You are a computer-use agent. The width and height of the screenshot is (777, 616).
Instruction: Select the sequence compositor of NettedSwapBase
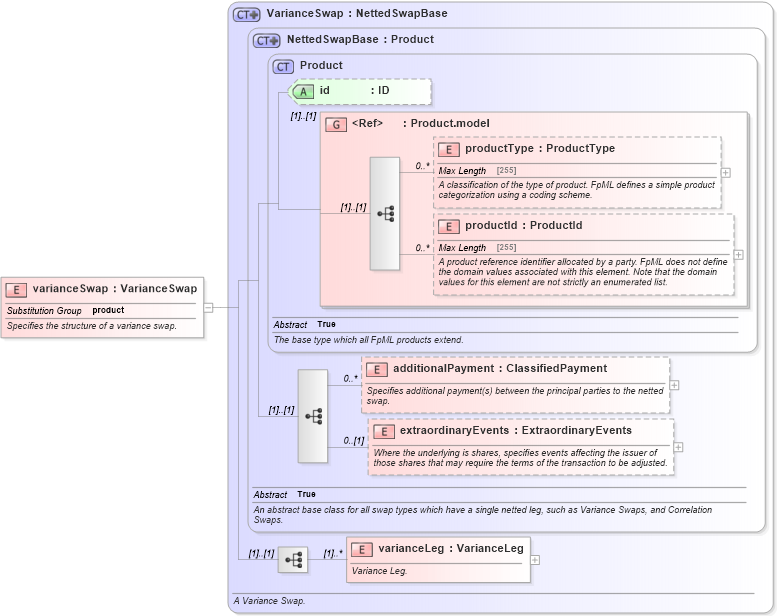click(x=313, y=416)
